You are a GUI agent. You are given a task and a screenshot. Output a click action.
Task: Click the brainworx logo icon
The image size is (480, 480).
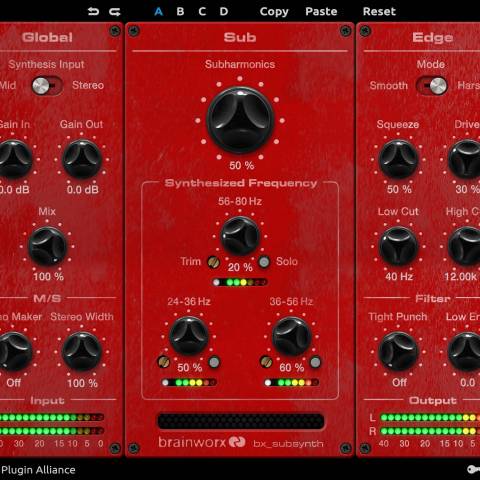[237, 442]
